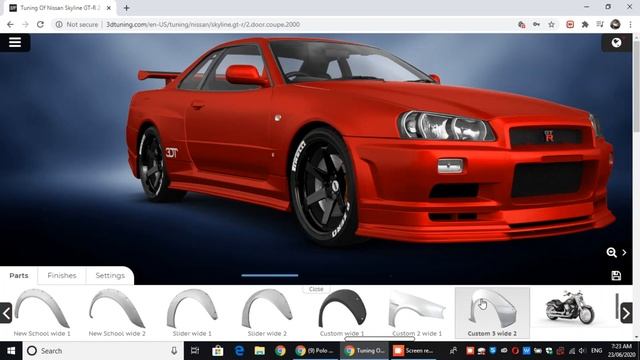Choose the Slider wide 1 fender
This screenshot has height=360, width=640.
pos(192,313)
